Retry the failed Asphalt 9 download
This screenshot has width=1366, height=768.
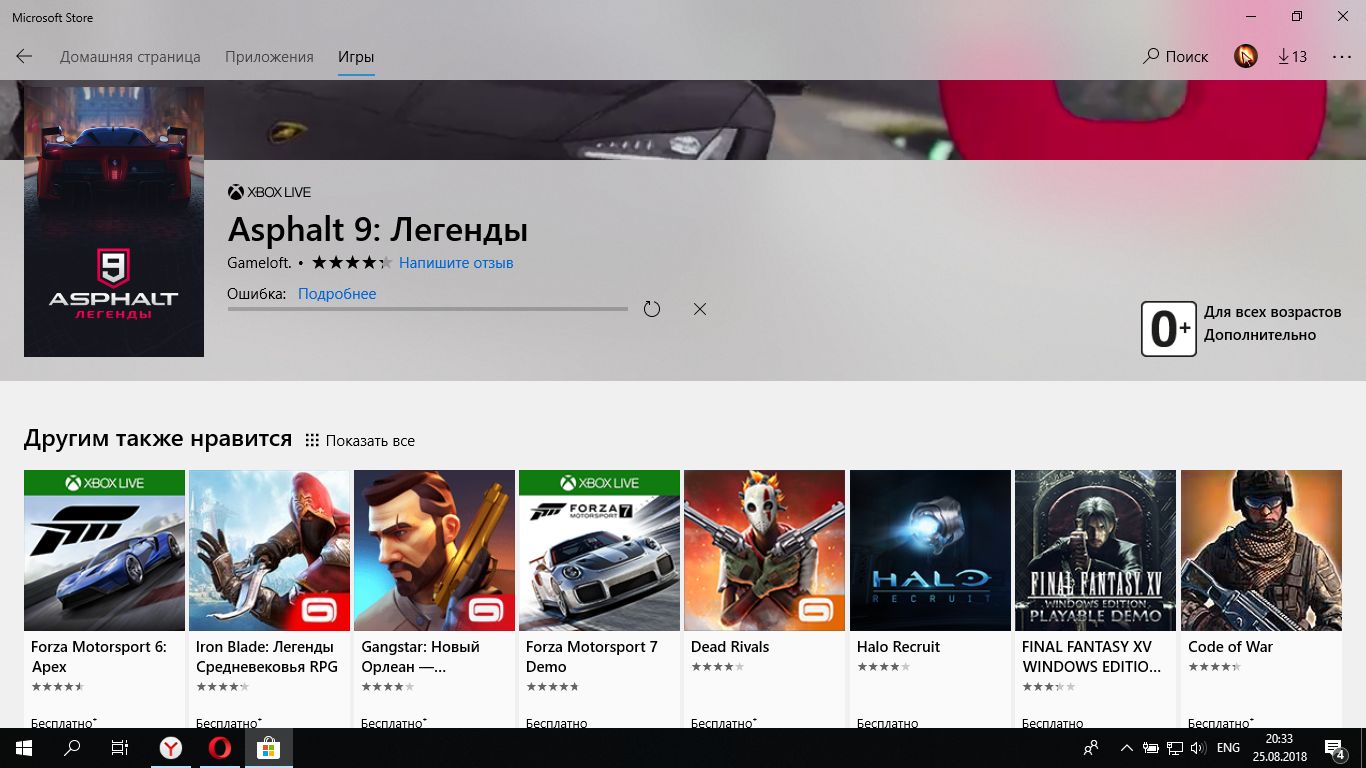coord(652,309)
